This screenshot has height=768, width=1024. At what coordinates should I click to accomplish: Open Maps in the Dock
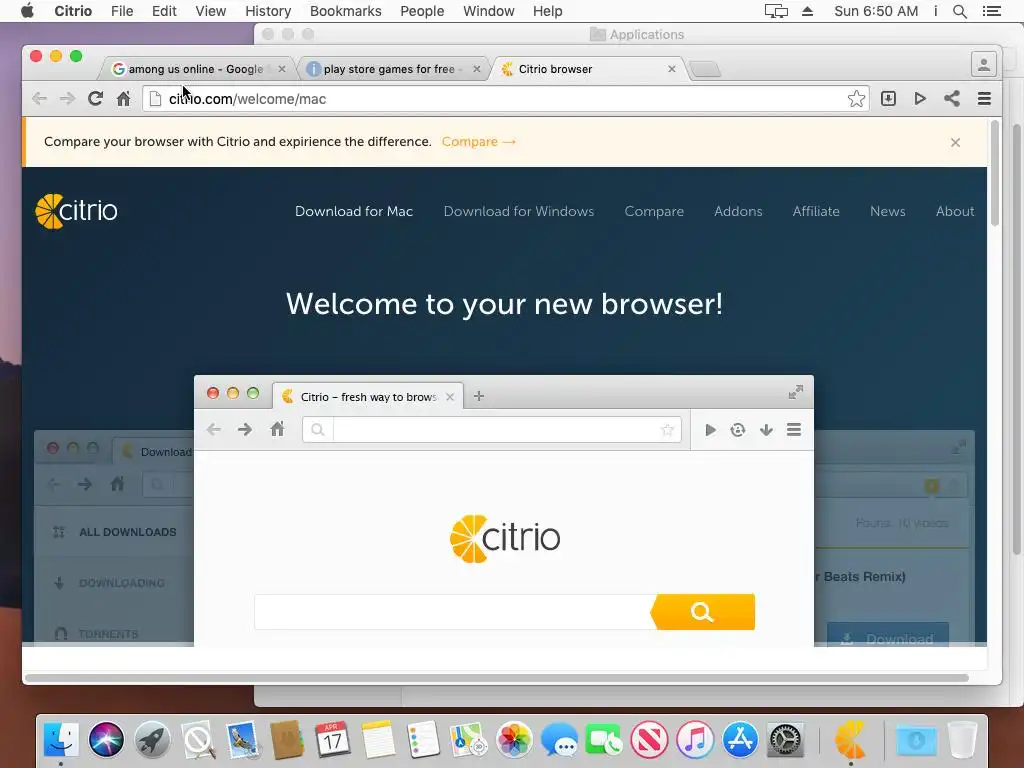(x=468, y=740)
